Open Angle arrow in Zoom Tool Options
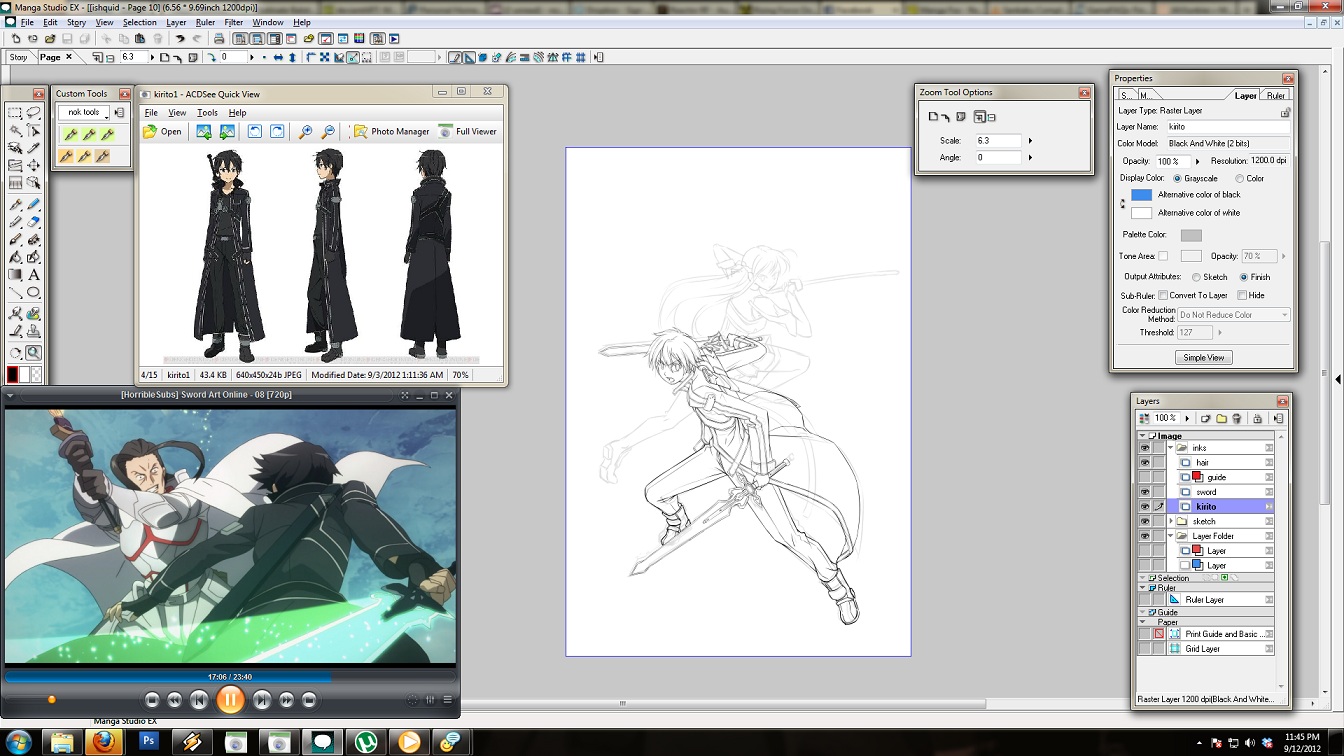Viewport: 1344px width, 756px height. click(x=1031, y=158)
